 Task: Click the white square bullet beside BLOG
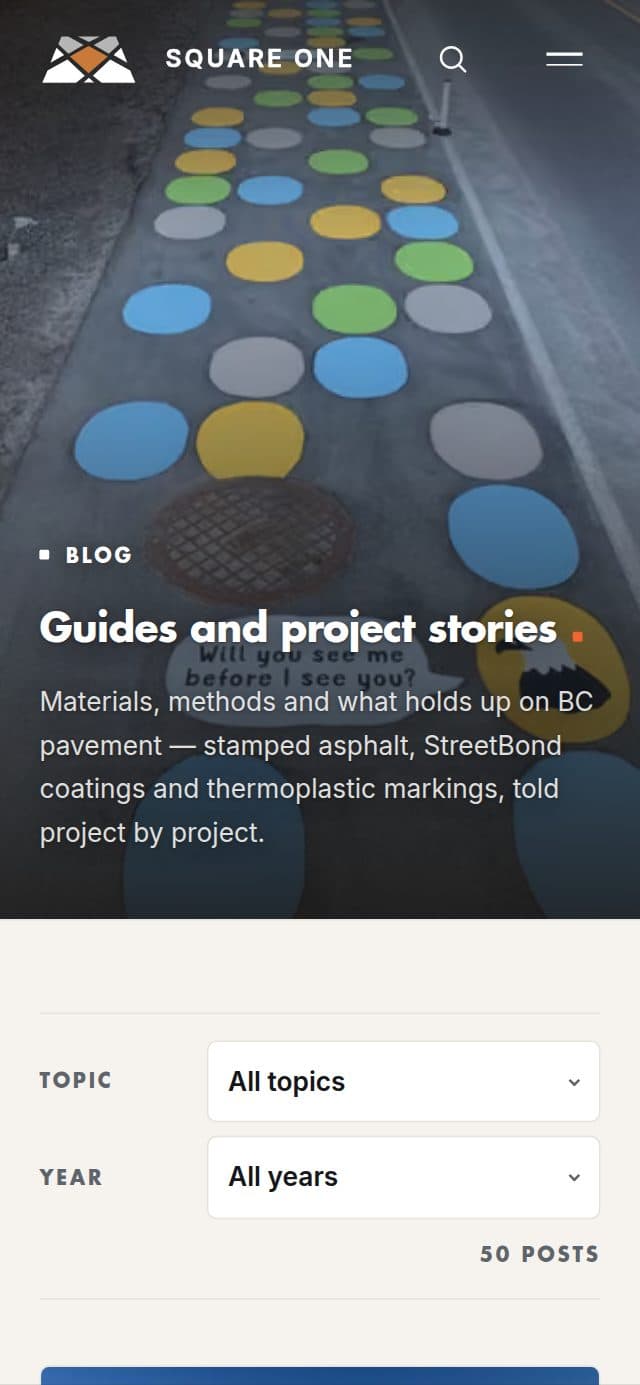click(x=45, y=554)
